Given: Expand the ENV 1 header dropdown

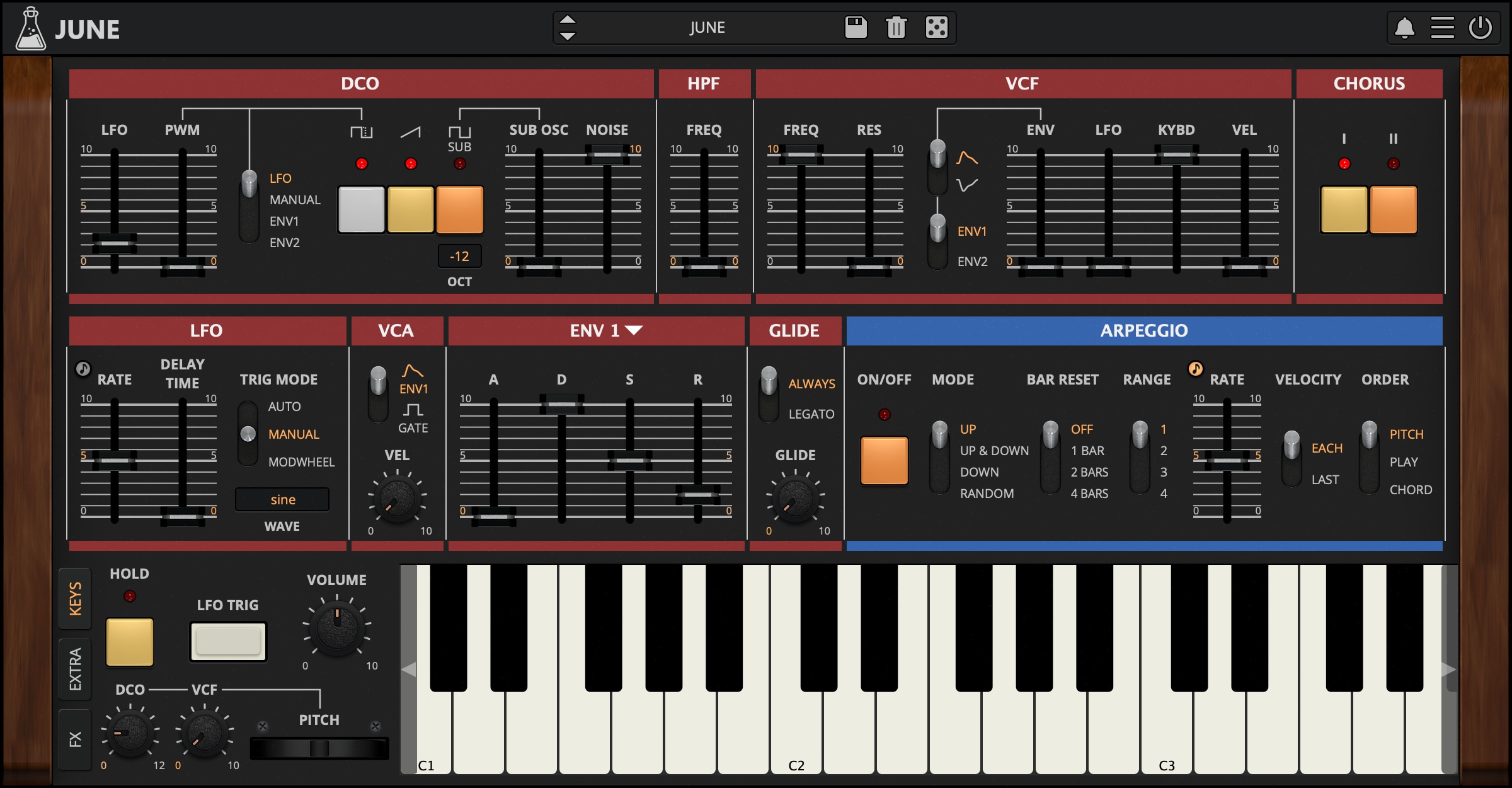Looking at the screenshot, I should [633, 330].
